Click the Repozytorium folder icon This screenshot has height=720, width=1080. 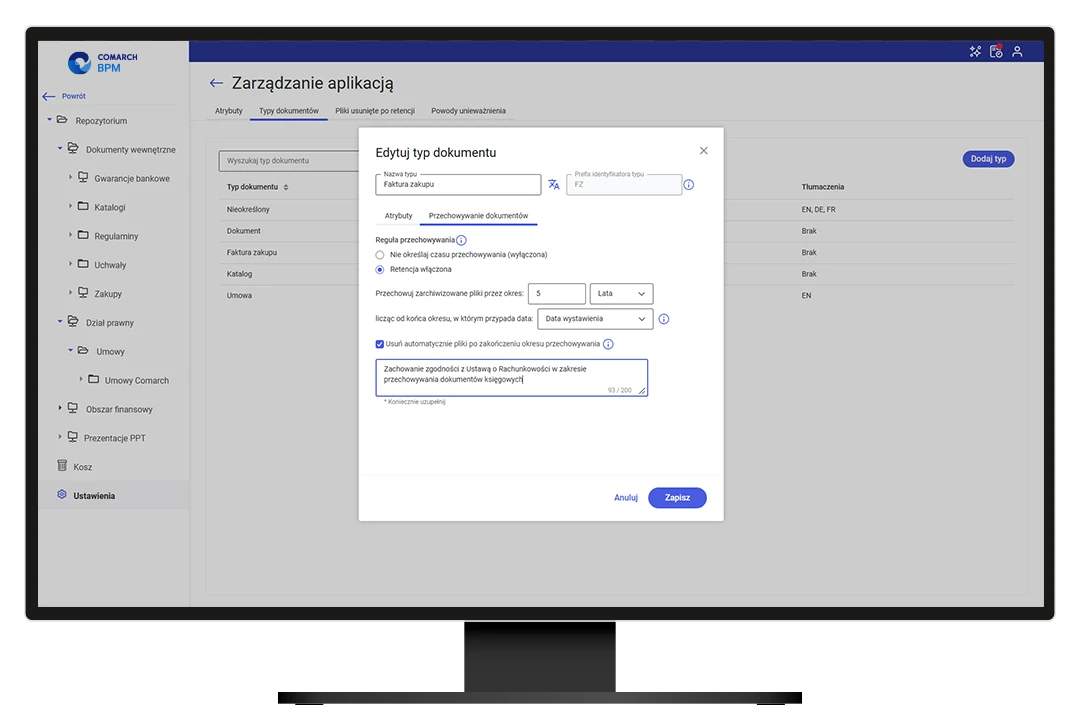coord(62,120)
